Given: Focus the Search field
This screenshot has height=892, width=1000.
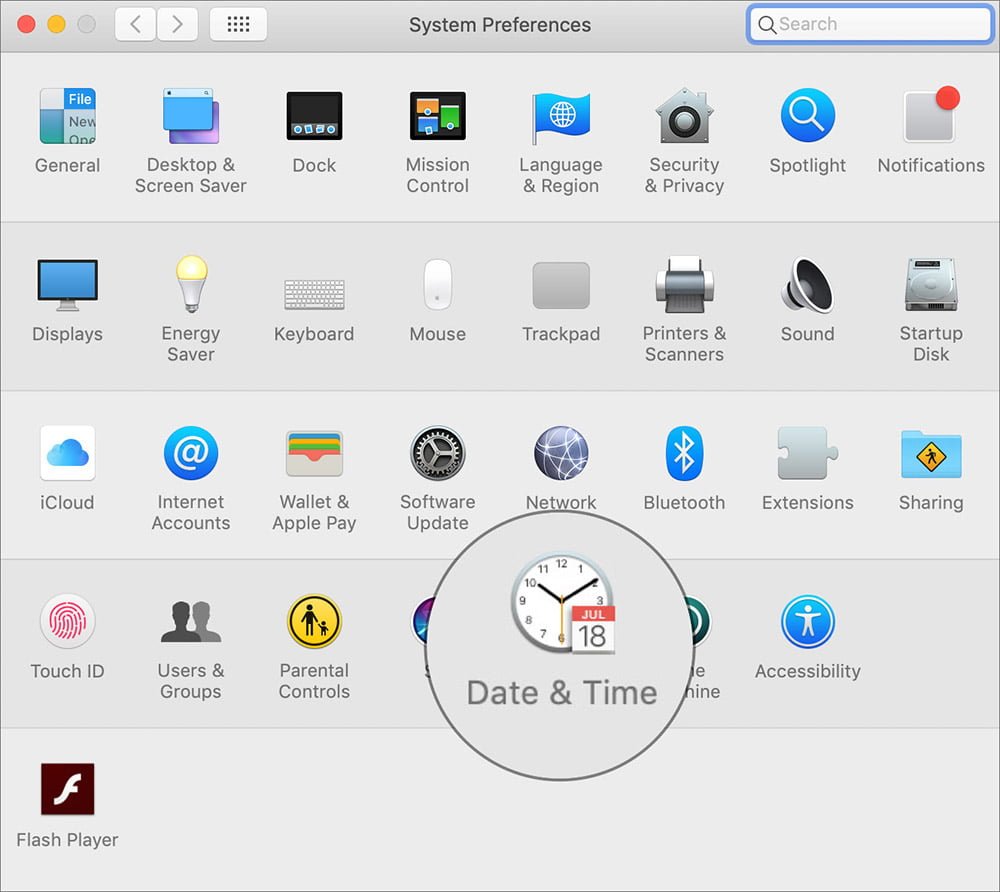Looking at the screenshot, I should point(871,24).
